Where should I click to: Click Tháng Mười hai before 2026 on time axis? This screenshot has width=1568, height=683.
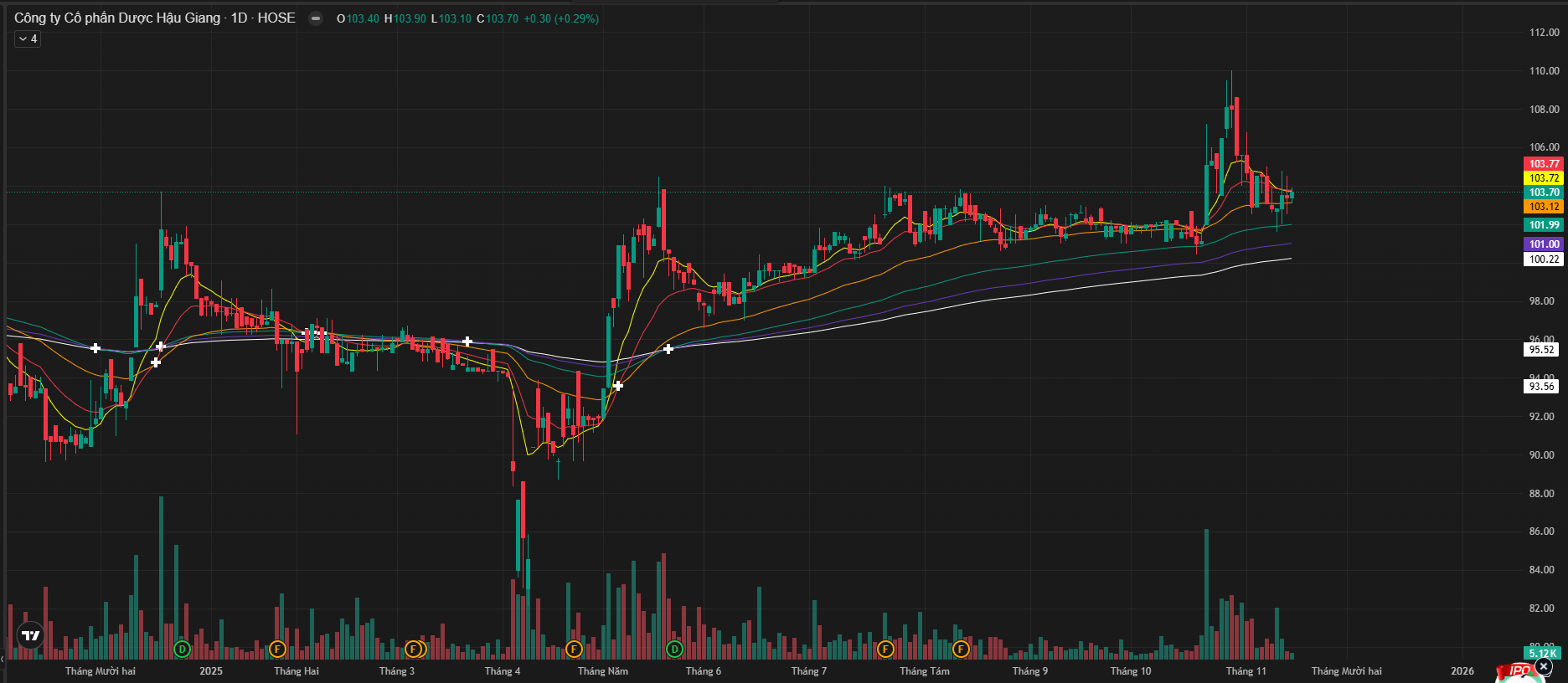coord(1347,671)
